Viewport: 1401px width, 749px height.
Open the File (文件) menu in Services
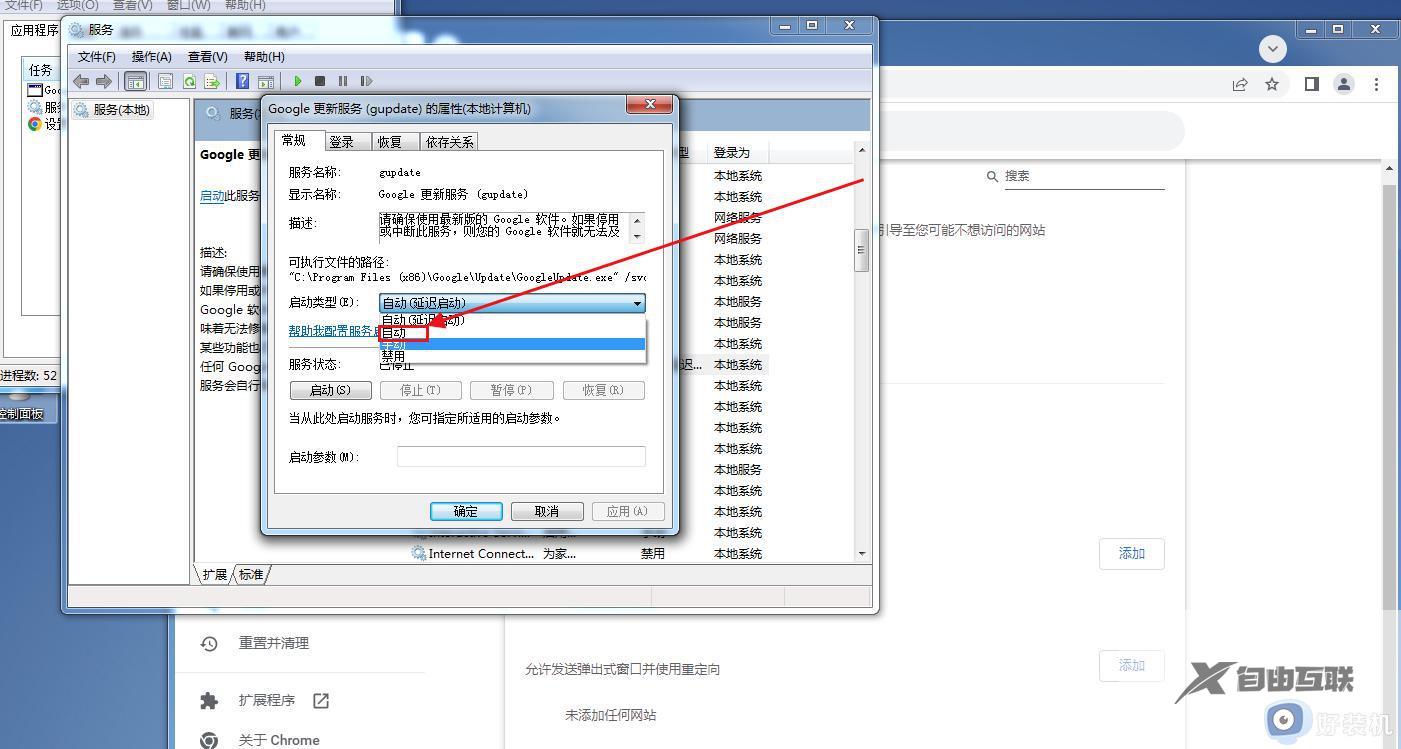click(x=97, y=57)
